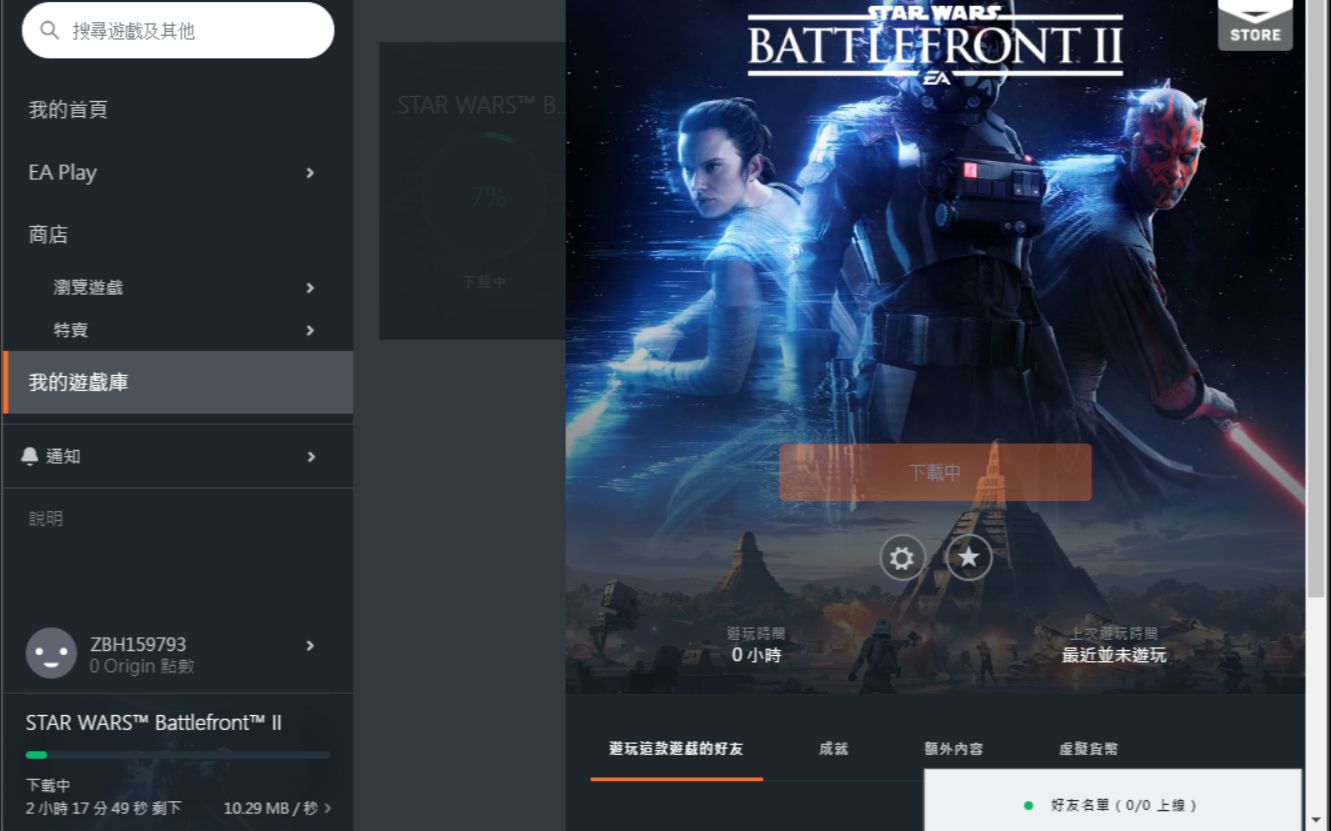
Task: Toggle the favorite star icon
Action: point(968,558)
